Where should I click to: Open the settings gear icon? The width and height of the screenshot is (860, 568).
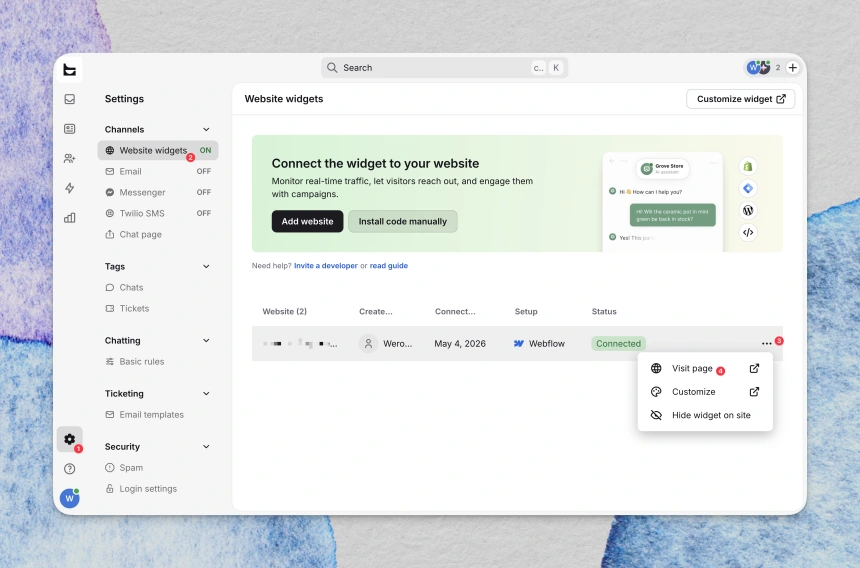pyautogui.click(x=70, y=439)
